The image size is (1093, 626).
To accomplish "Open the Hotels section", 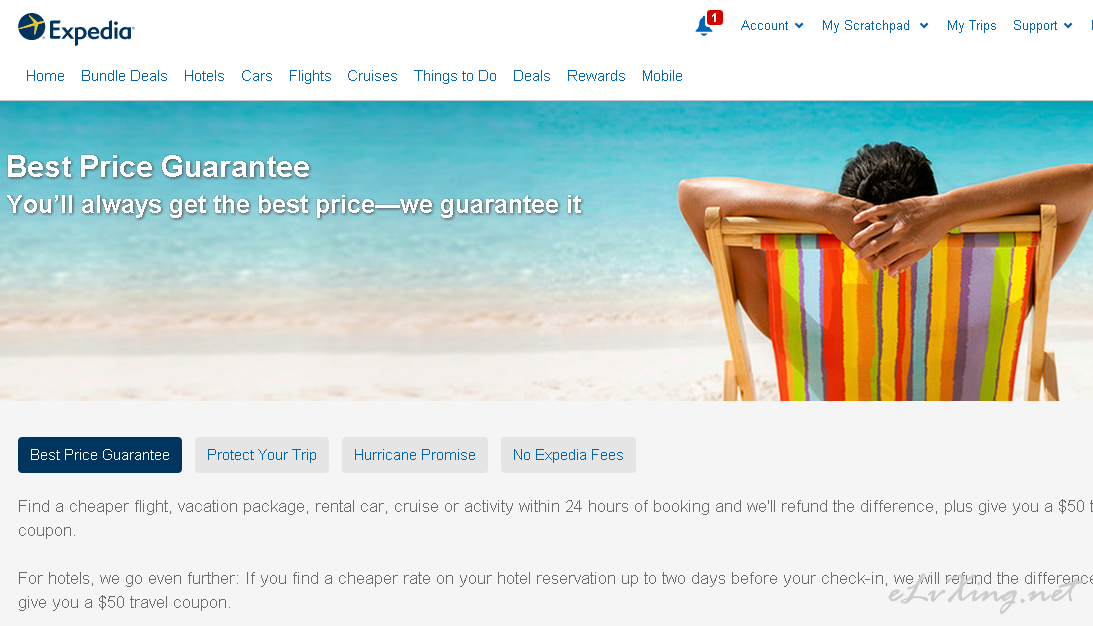I will coord(204,76).
